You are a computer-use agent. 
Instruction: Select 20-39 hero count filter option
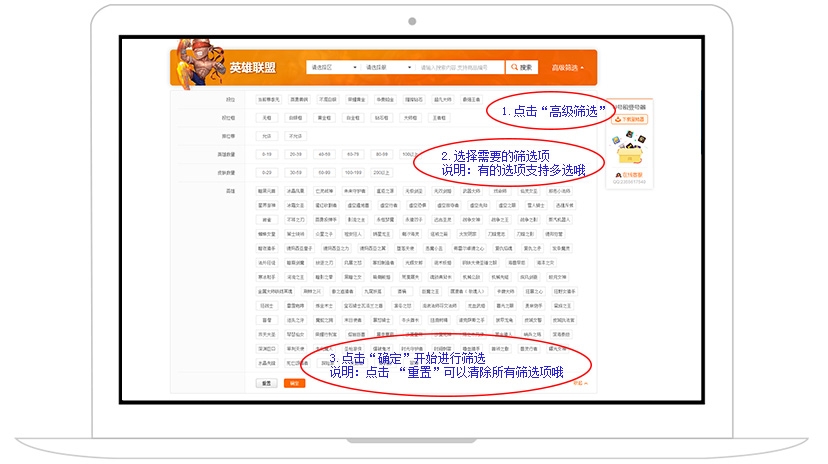click(x=295, y=154)
